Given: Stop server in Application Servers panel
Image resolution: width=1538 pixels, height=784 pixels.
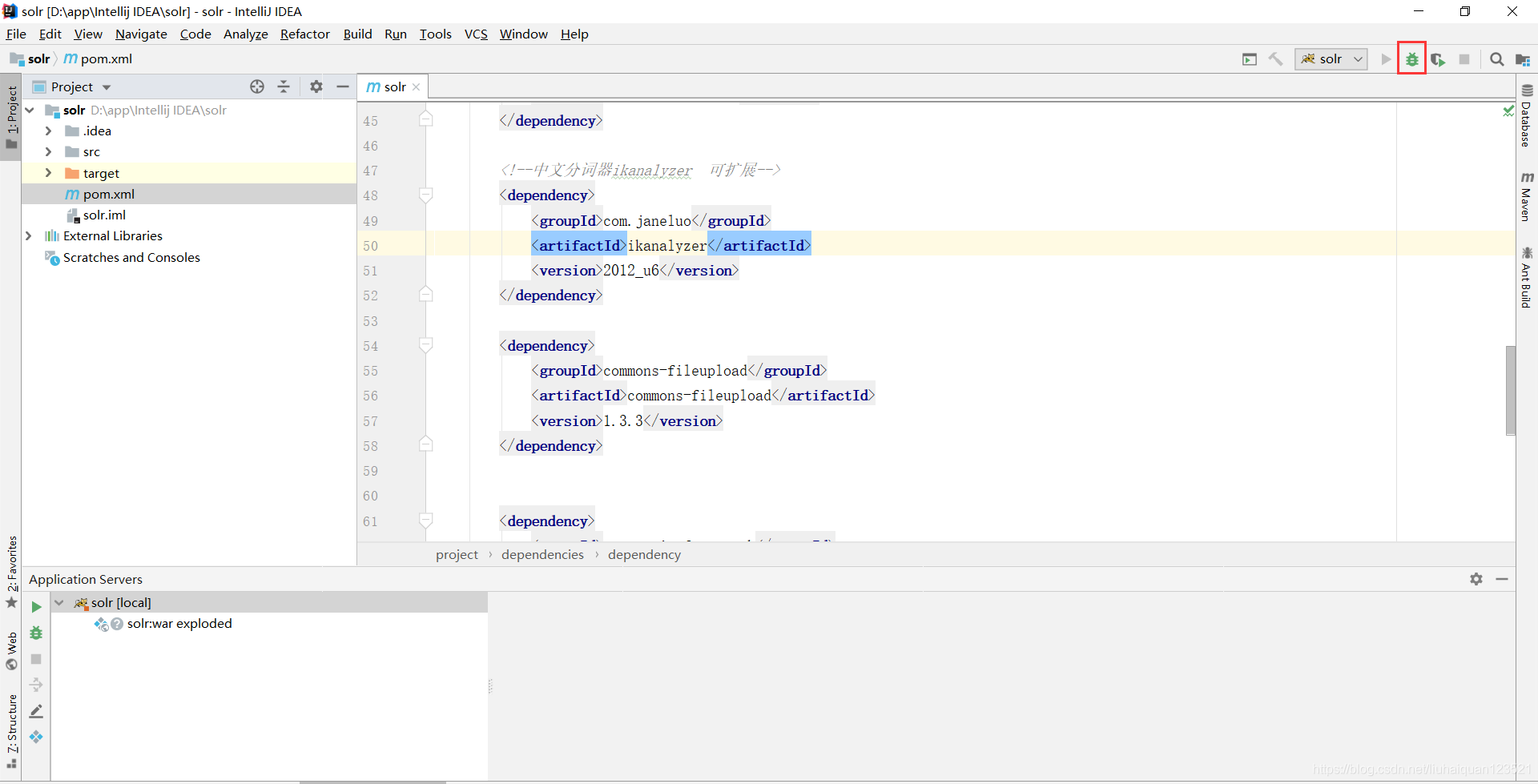Looking at the screenshot, I should 36,659.
